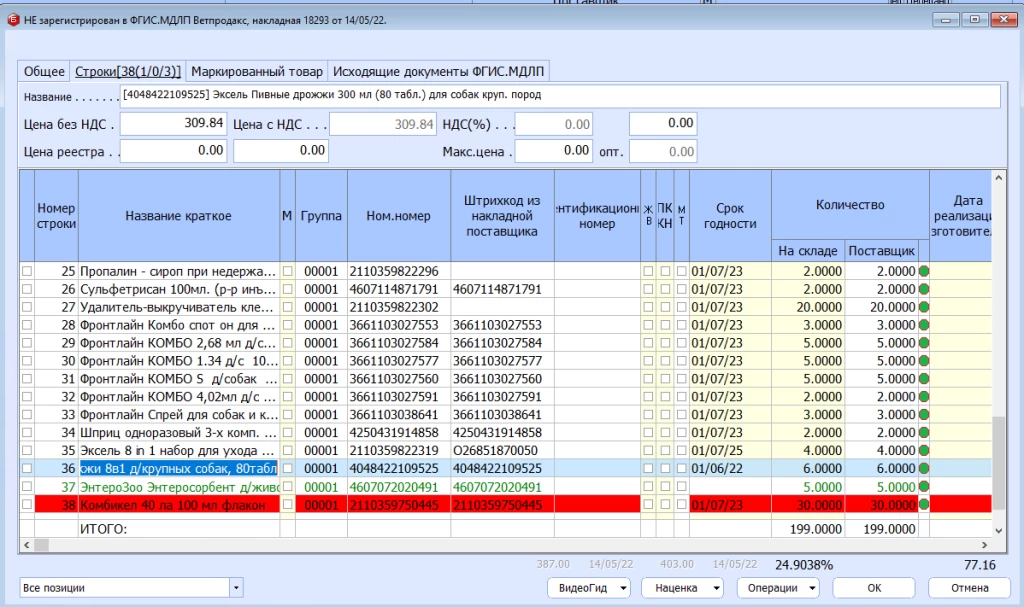The height and width of the screenshot is (607, 1024).
Task: Click the green status dot in row 30
Action: 923,361
